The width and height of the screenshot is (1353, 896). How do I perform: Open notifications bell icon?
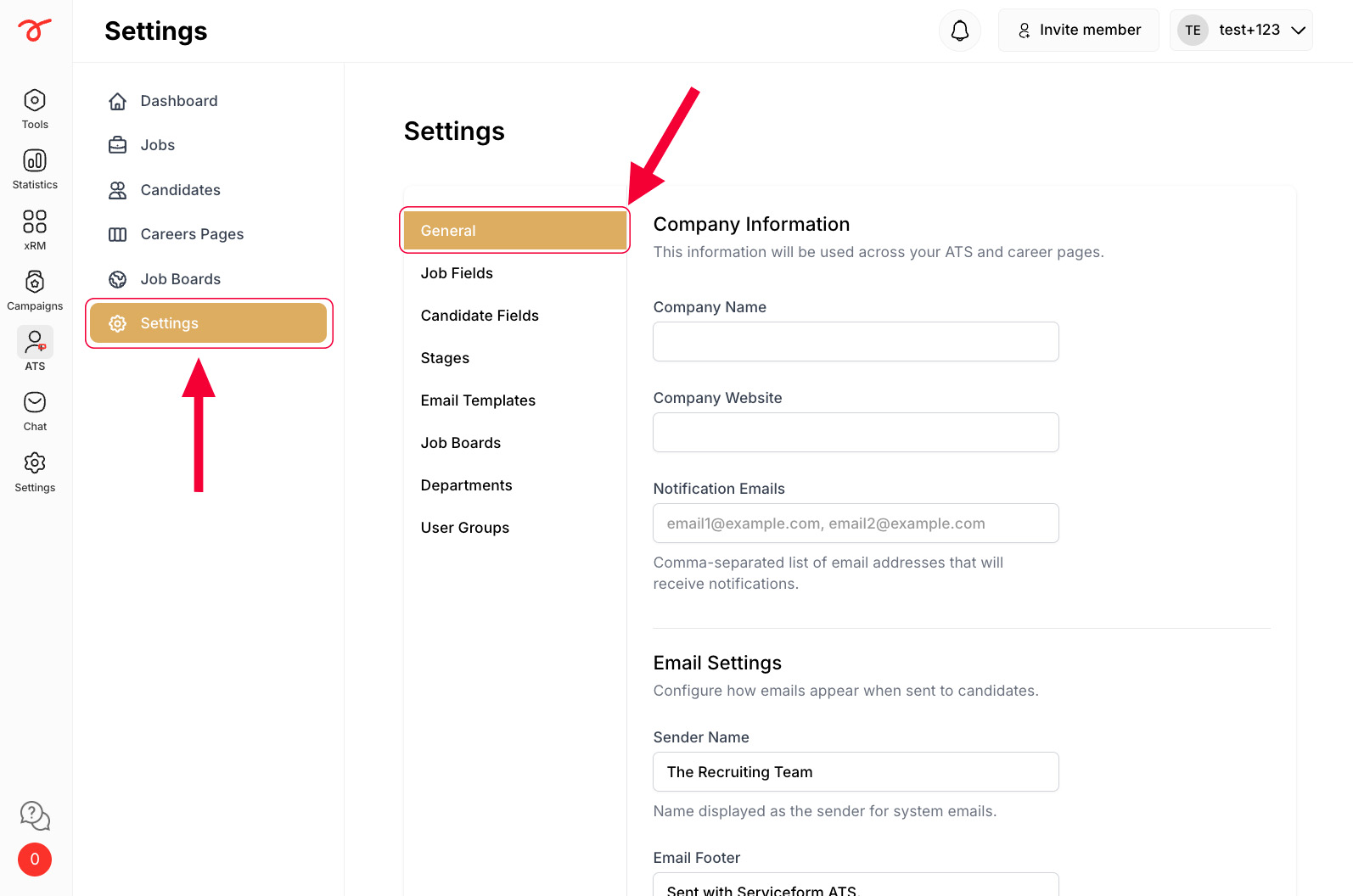960,31
